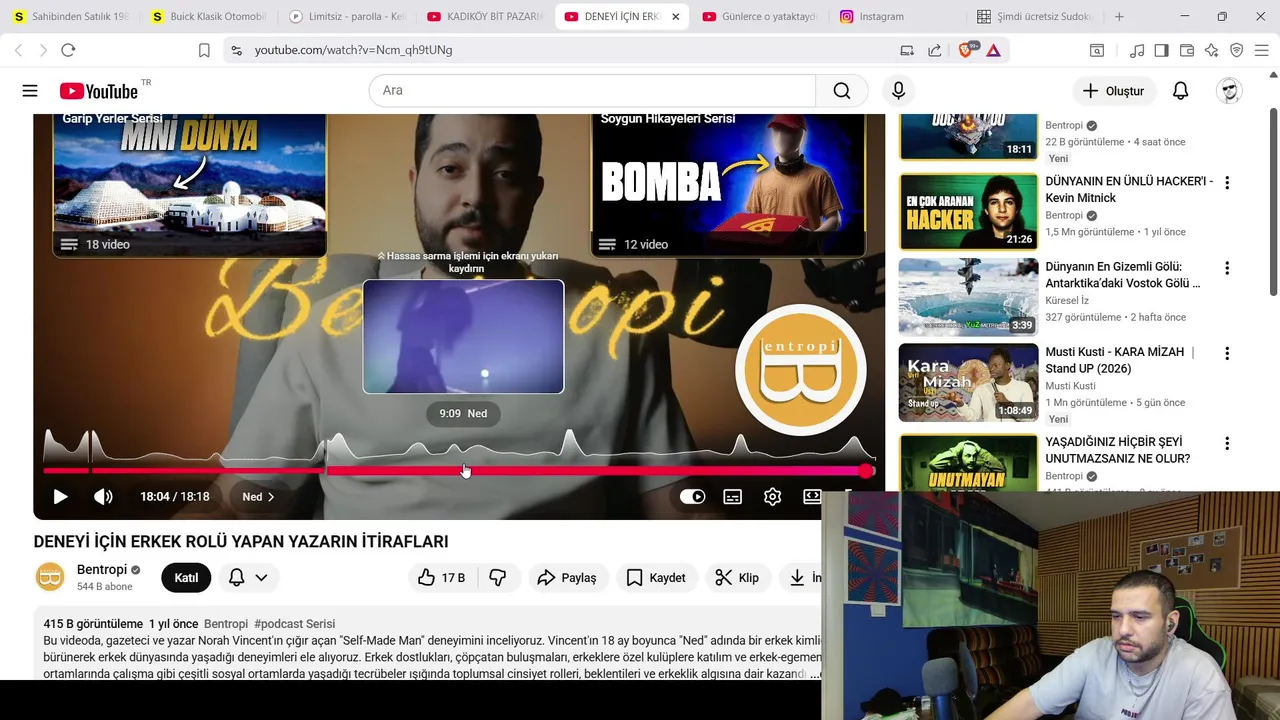Viewport: 1280px width, 720px height.
Task: Go to YouTube home via logo
Action: 98,91
